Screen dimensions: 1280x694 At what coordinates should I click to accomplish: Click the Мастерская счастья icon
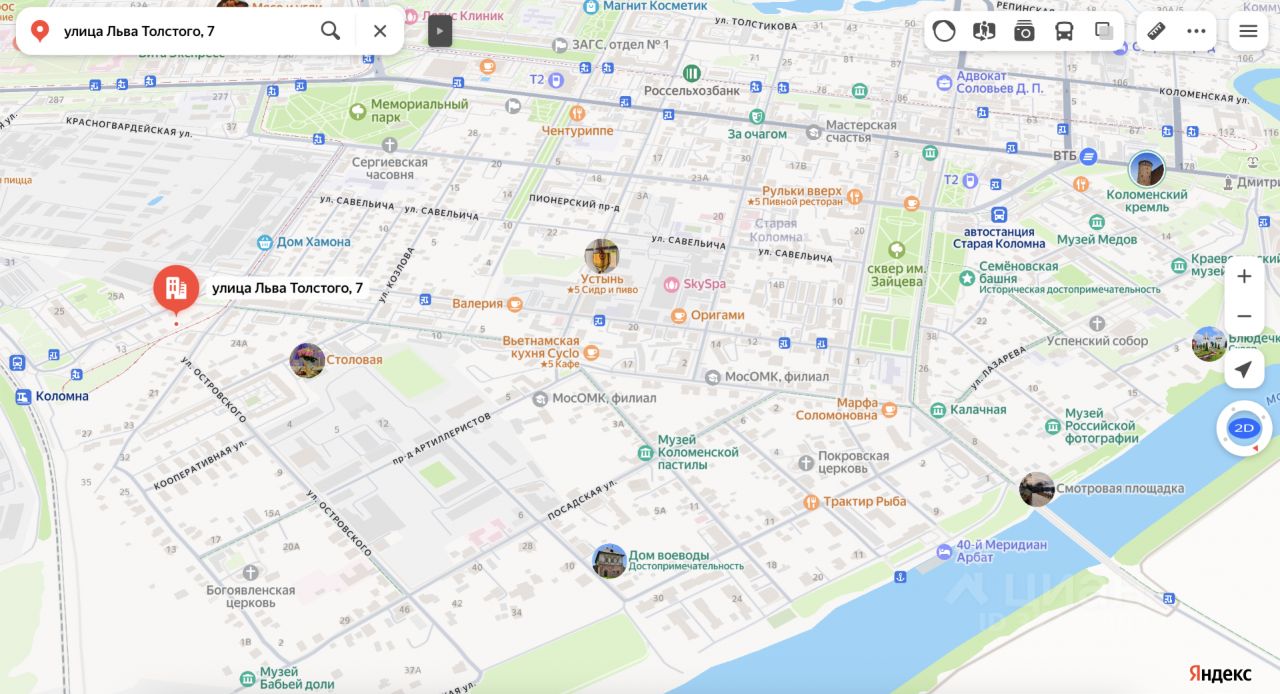click(814, 132)
